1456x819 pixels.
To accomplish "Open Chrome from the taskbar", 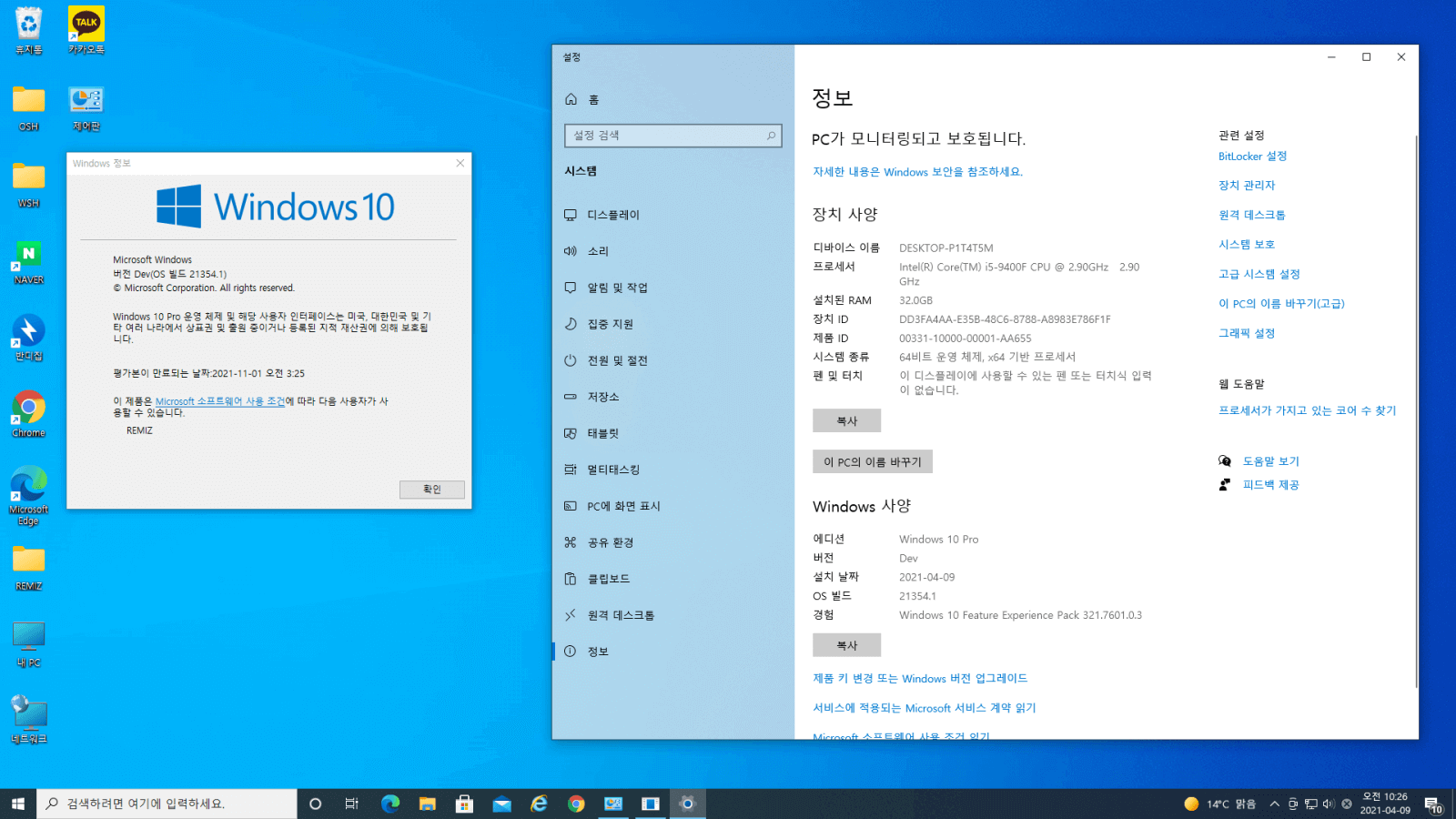I will (x=576, y=804).
